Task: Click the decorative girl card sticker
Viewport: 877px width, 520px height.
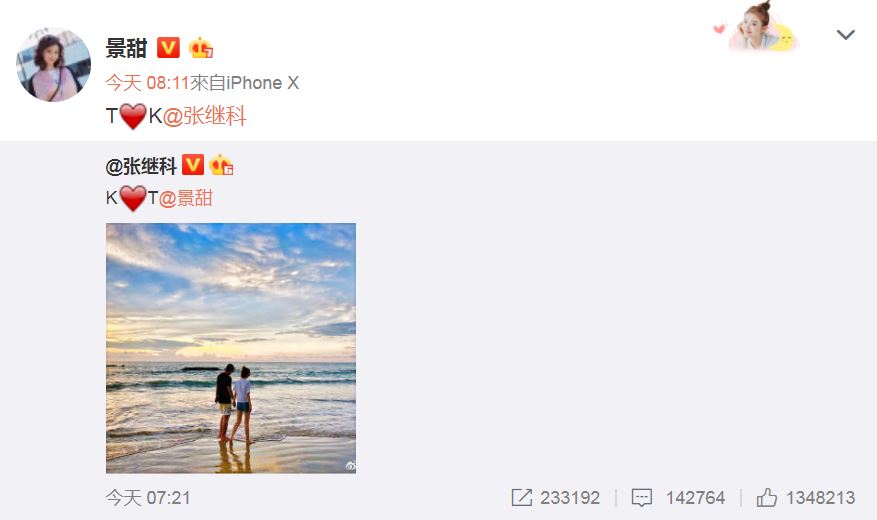Action: tap(756, 26)
